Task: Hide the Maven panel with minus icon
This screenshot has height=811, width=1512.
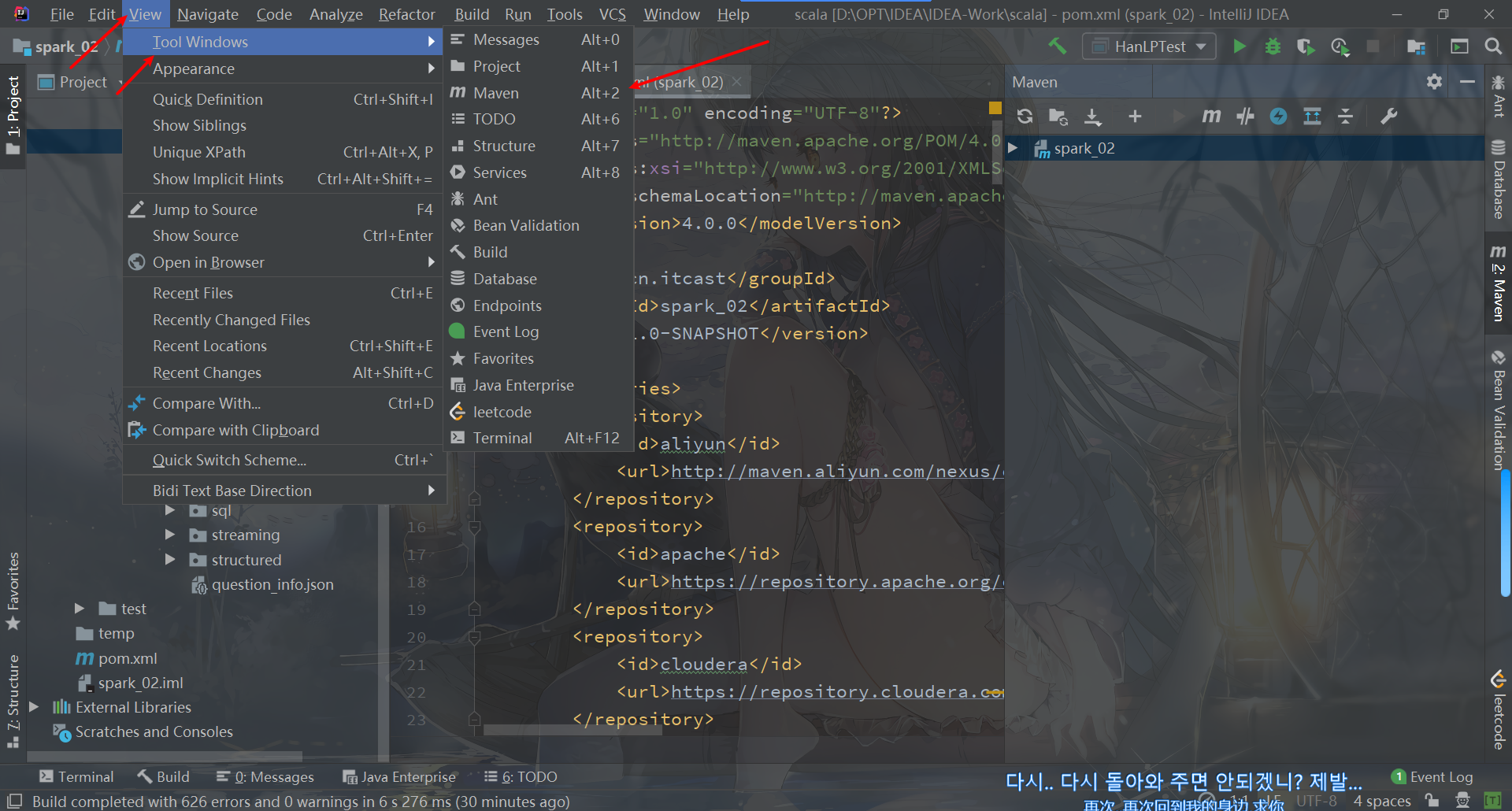Action: pos(1467,82)
